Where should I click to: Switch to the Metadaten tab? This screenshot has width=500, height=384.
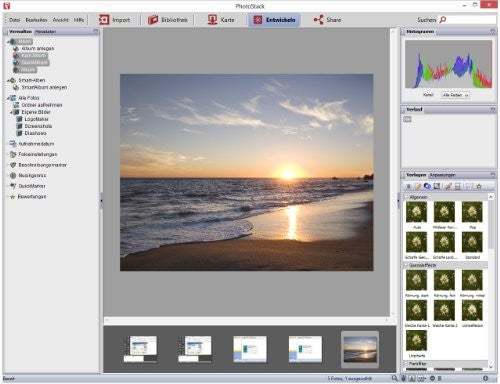coord(45,32)
